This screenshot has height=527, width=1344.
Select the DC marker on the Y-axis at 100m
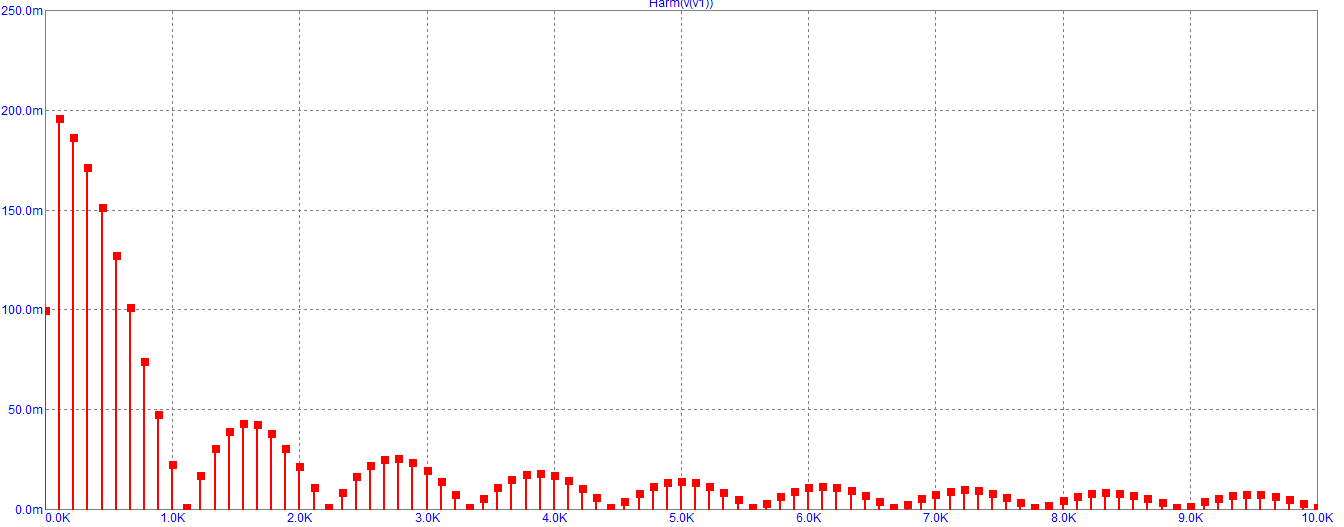click(x=47, y=311)
